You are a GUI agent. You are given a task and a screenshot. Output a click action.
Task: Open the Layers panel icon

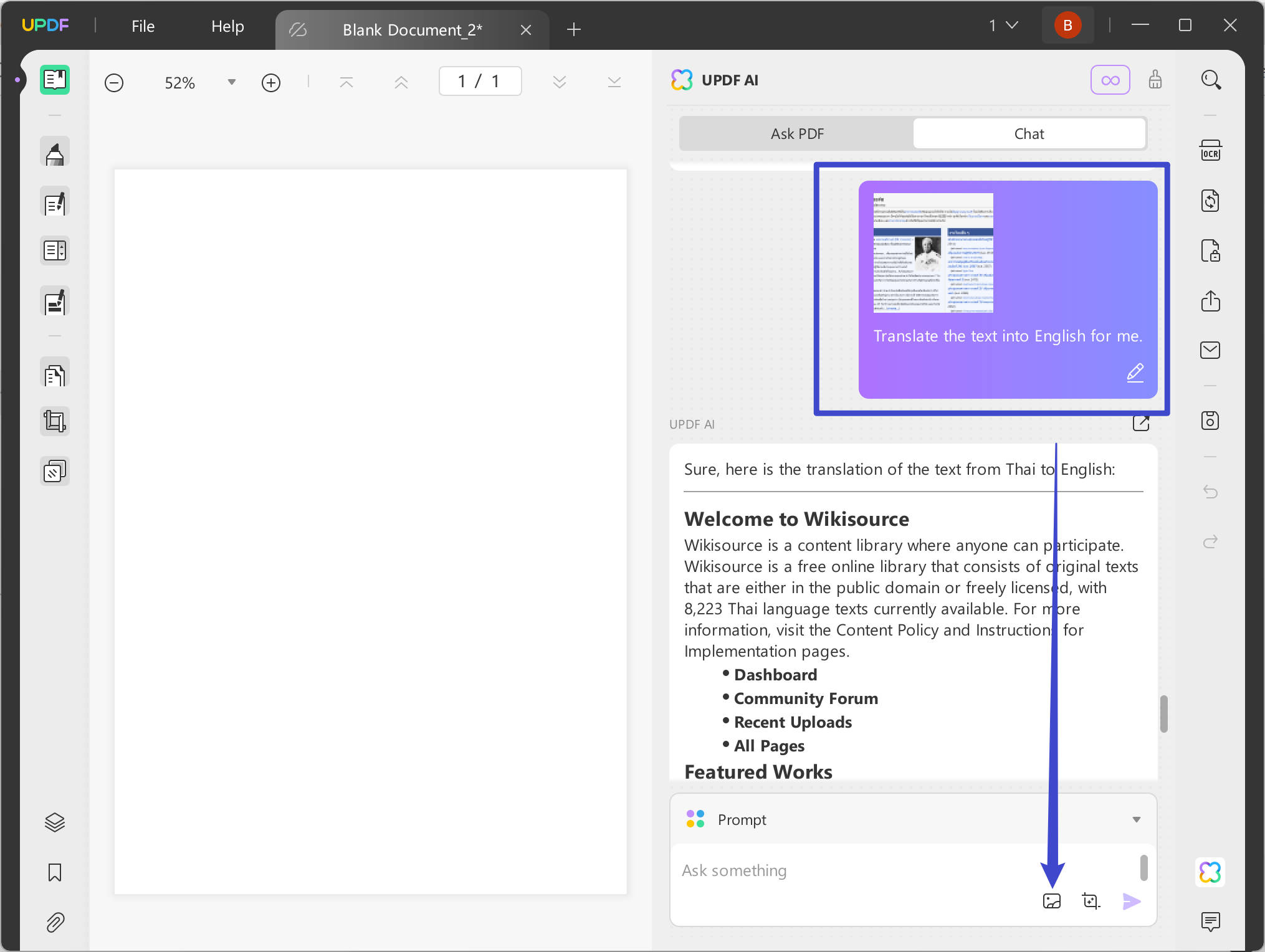(x=55, y=822)
